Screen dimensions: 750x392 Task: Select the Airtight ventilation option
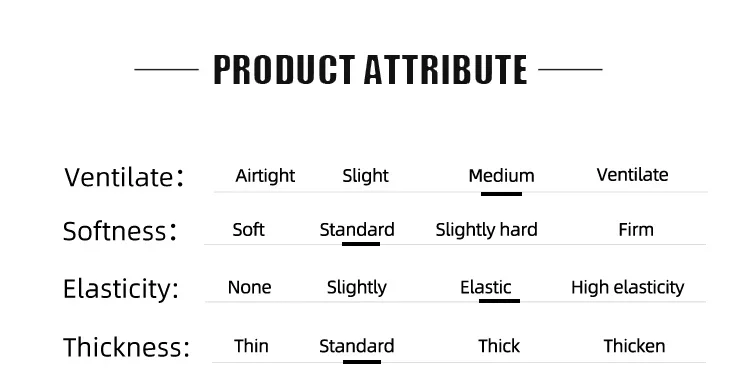[x=265, y=176]
